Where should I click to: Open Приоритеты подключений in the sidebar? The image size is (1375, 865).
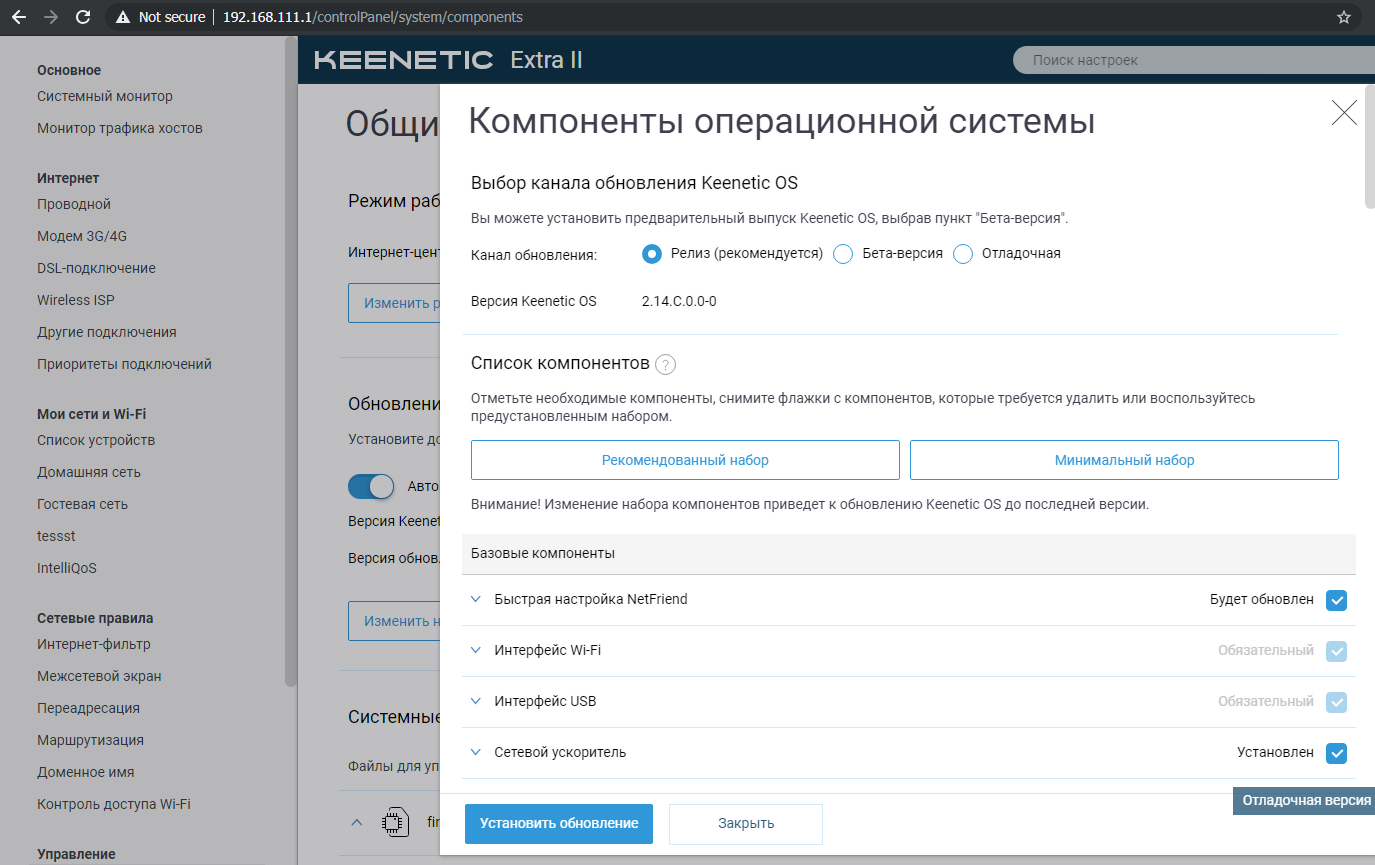(x=124, y=364)
